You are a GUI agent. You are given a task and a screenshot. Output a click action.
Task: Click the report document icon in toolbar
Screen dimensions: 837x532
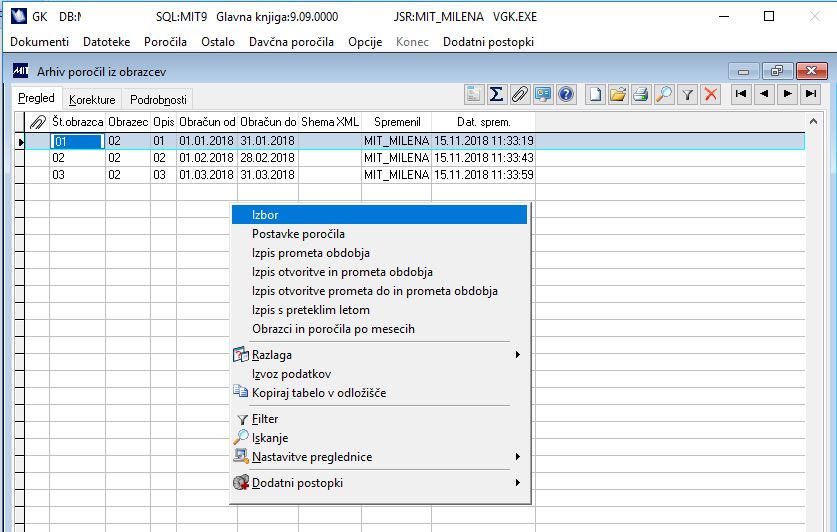(473, 95)
